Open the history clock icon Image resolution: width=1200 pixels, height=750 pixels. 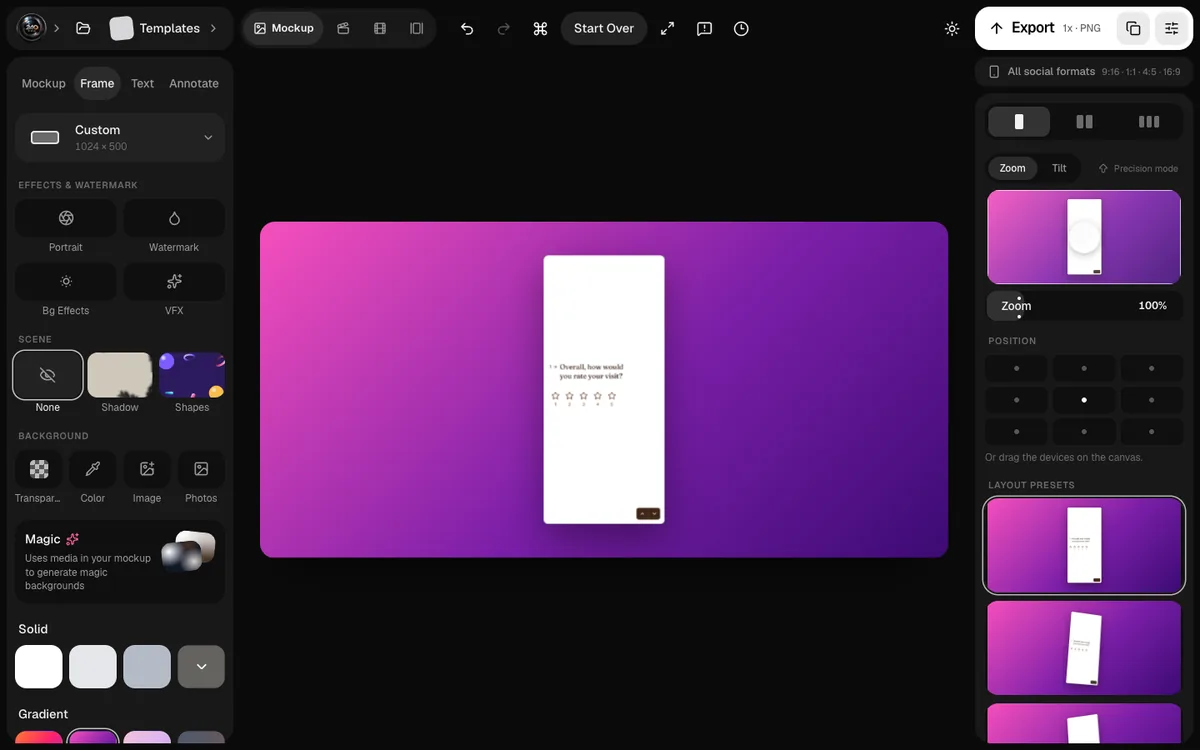(741, 28)
